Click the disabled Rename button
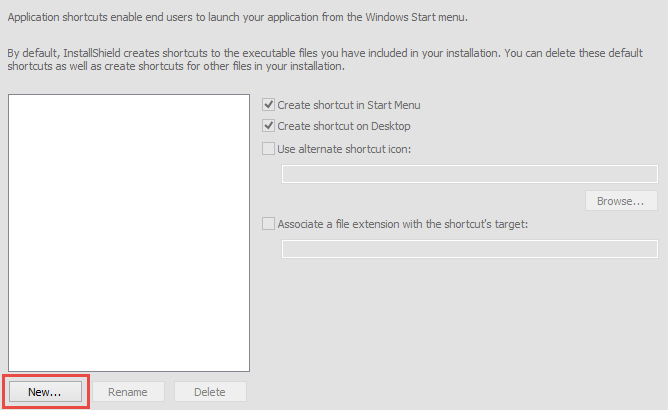 128,392
